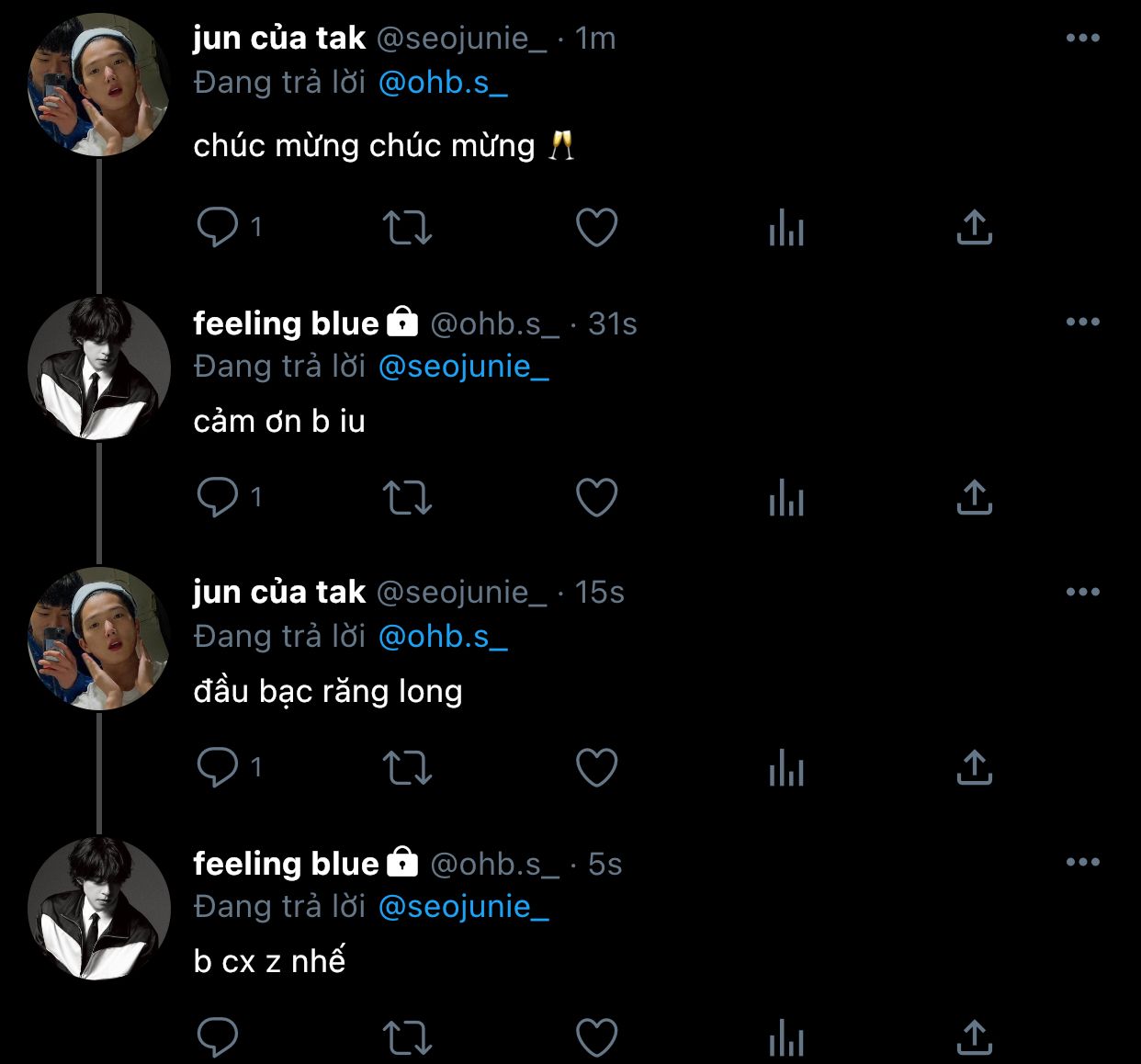This screenshot has width=1141, height=1064.
Task: Retweet the "đầu bạc răng long" tweet
Action: pos(407,767)
